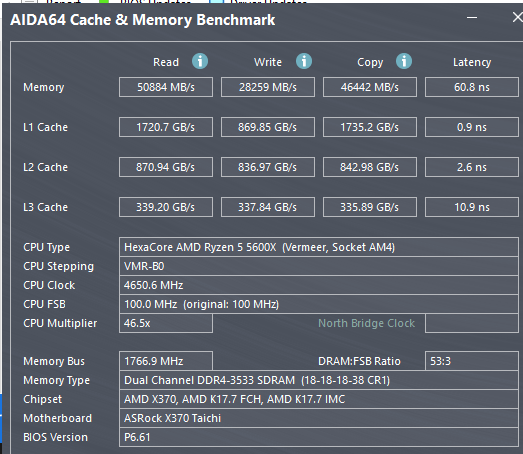The height and width of the screenshot is (454, 523).
Task: Select the Memory Latency 60.8 ns cell
Action: (472, 87)
